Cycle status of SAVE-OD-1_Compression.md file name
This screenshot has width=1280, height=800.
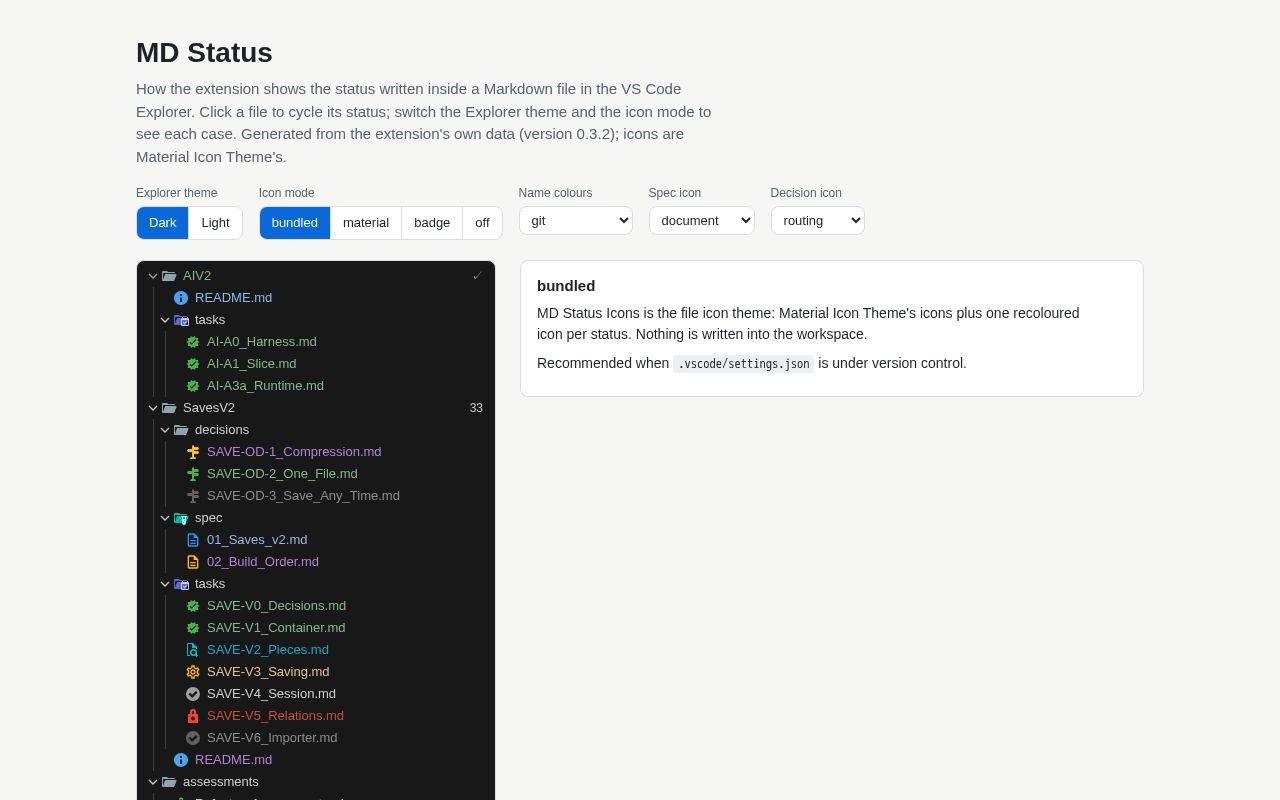click(x=294, y=452)
